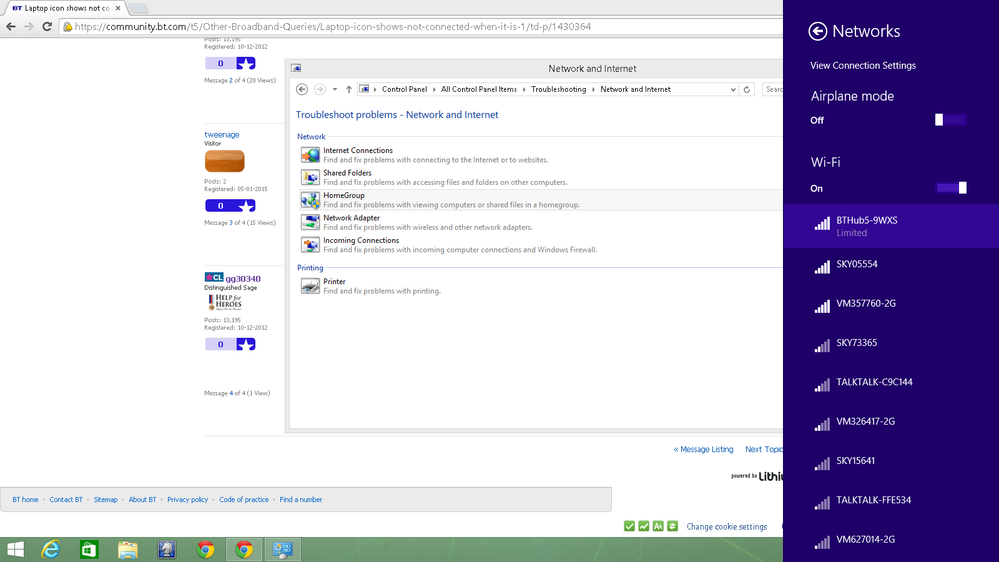Viewport: 999px width, 562px height.
Task: Click Control Panel search box
Action: pyautogui.click(x=773, y=89)
